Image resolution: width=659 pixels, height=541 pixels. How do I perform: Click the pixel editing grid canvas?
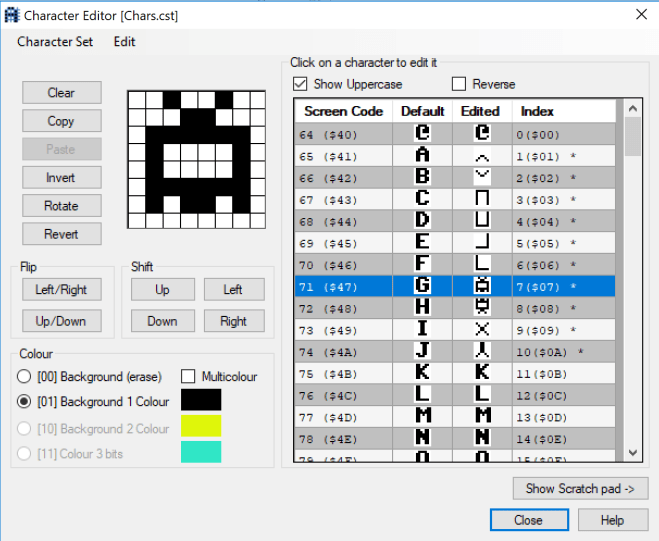[x=197, y=160]
